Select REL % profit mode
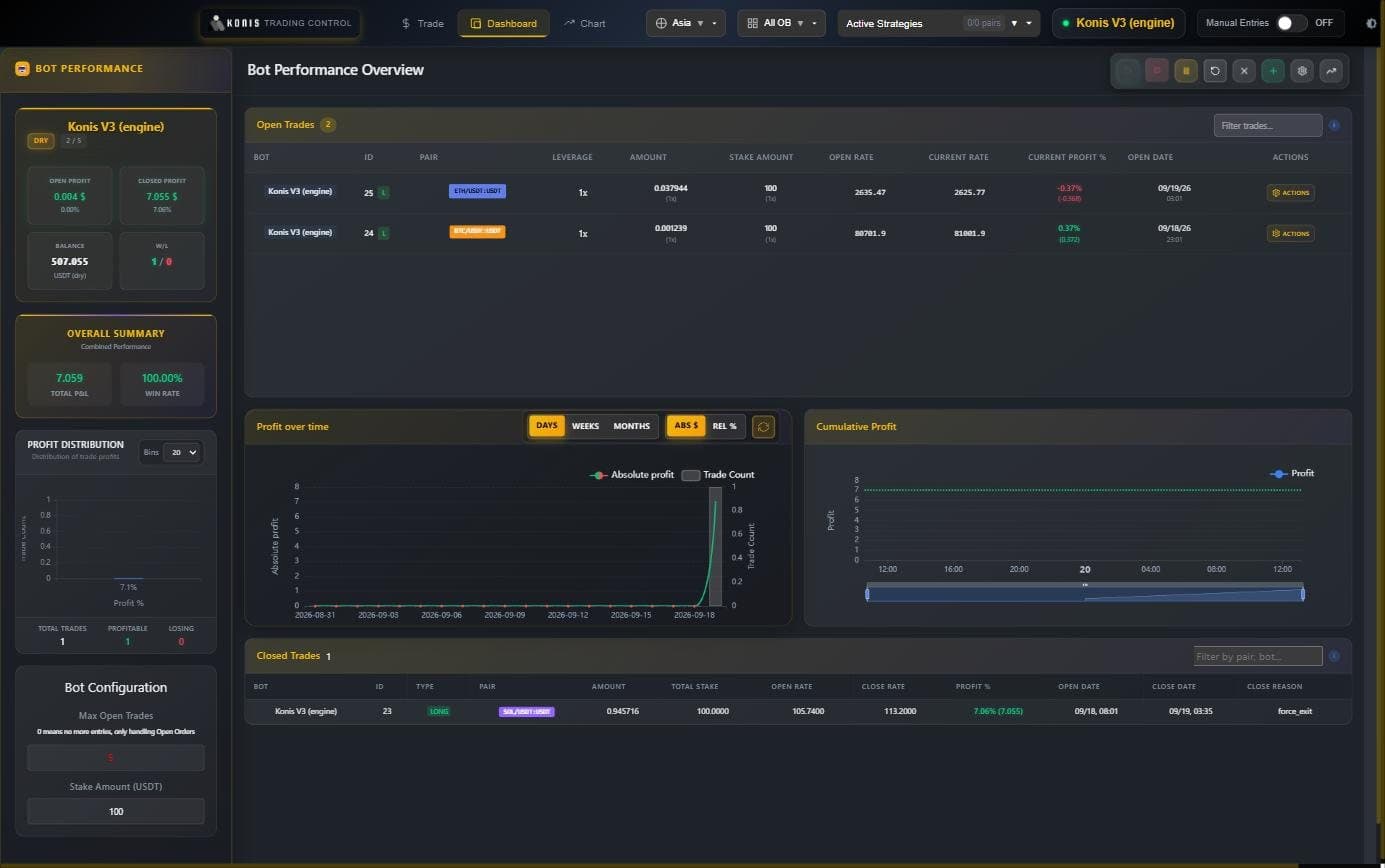Image resolution: width=1385 pixels, height=868 pixels. (724, 426)
